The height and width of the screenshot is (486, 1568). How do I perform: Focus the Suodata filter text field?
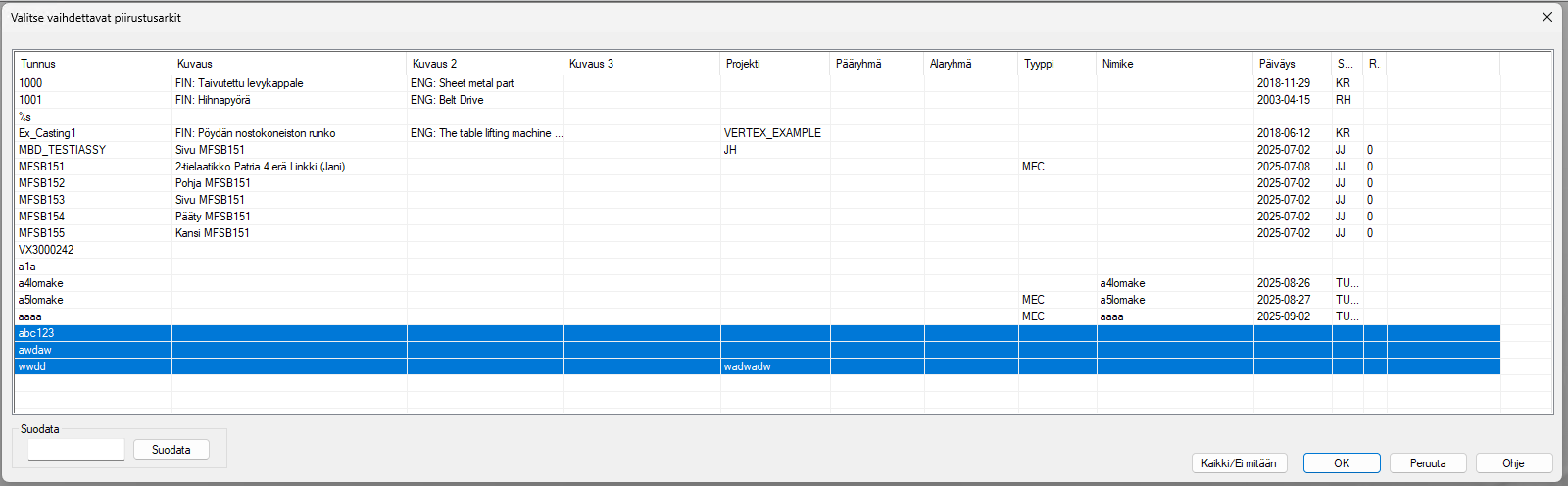pyautogui.click(x=76, y=450)
